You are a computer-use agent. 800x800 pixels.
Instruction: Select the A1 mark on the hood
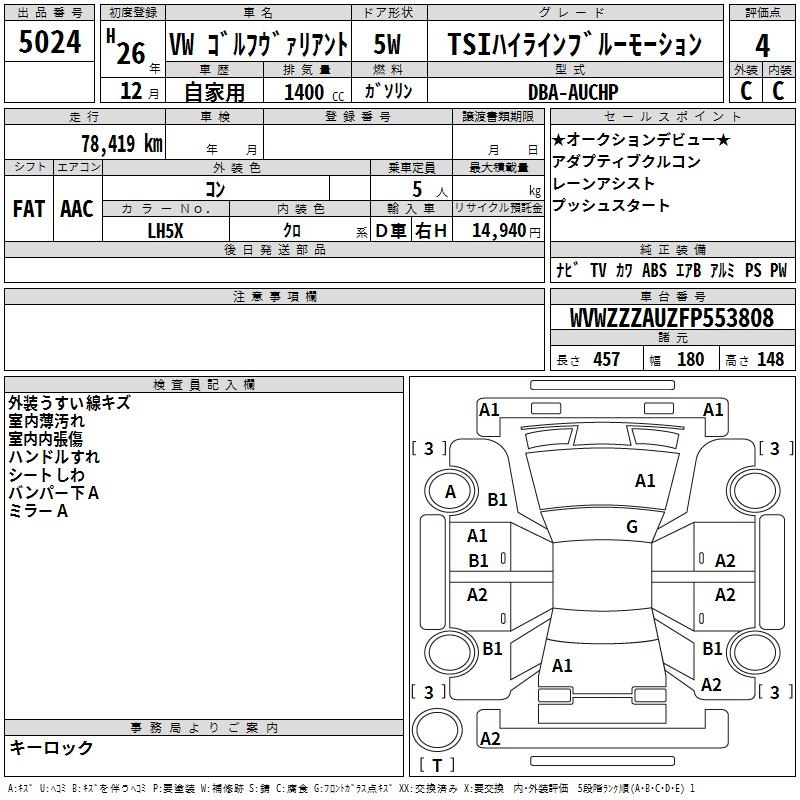(645, 481)
